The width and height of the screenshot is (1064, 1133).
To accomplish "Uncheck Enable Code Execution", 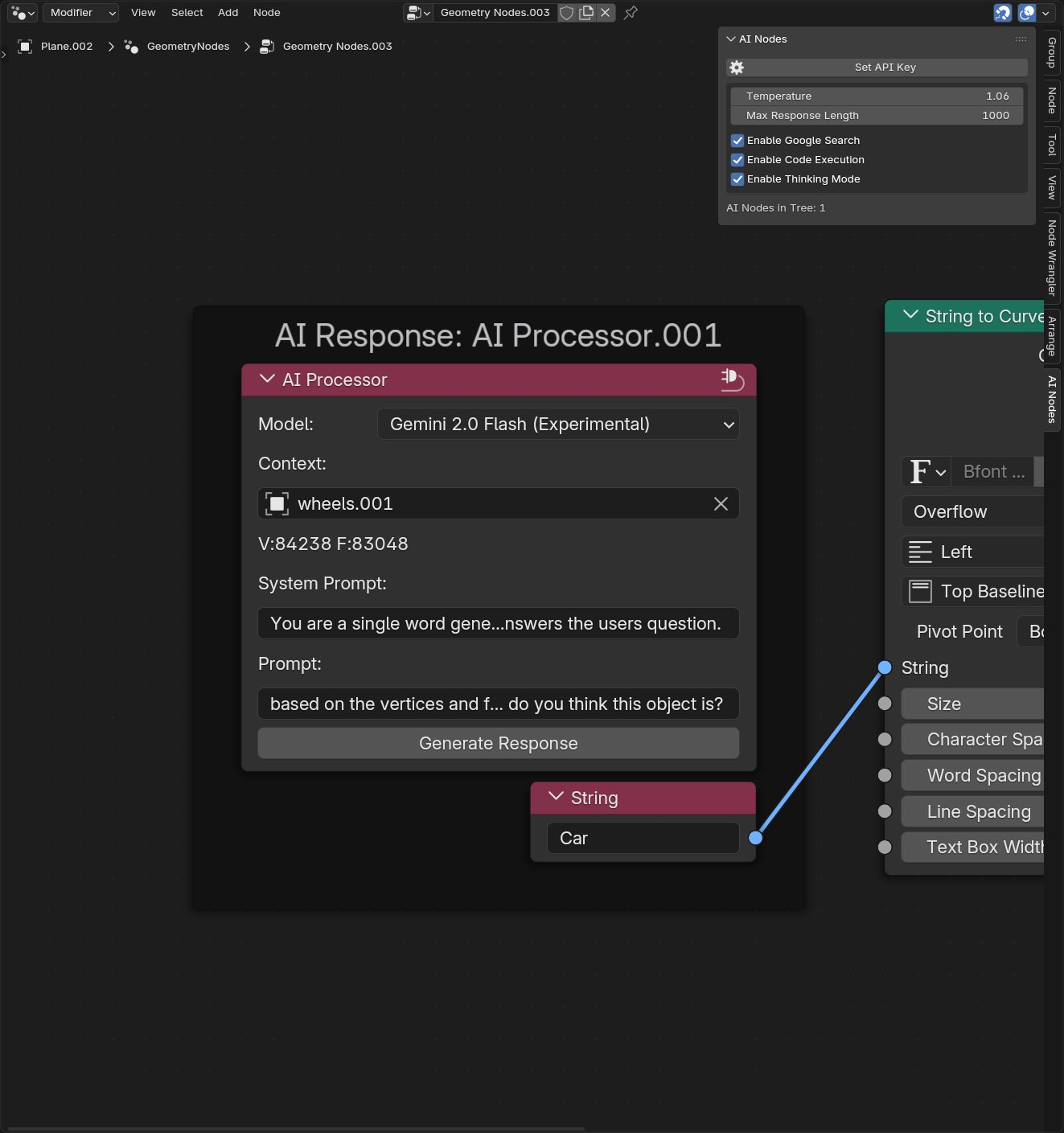I will coord(737,159).
